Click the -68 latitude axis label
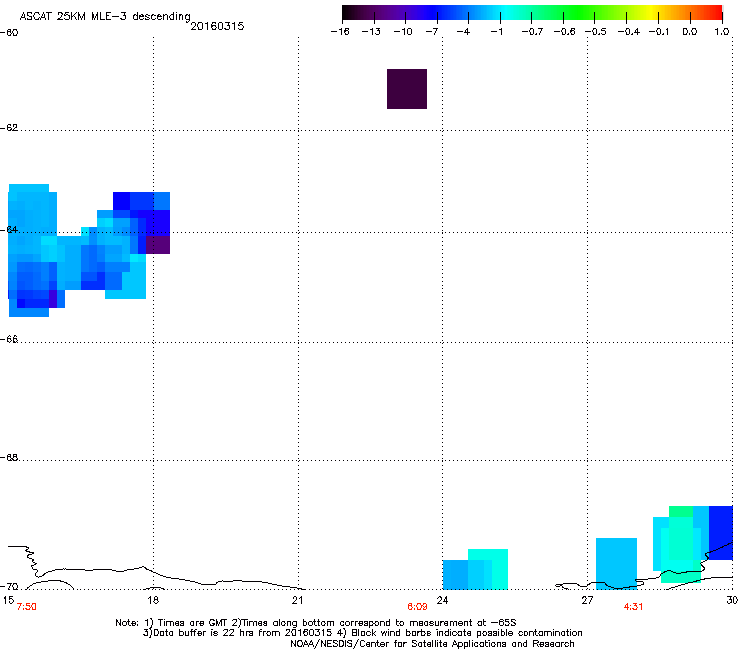 (9, 458)
